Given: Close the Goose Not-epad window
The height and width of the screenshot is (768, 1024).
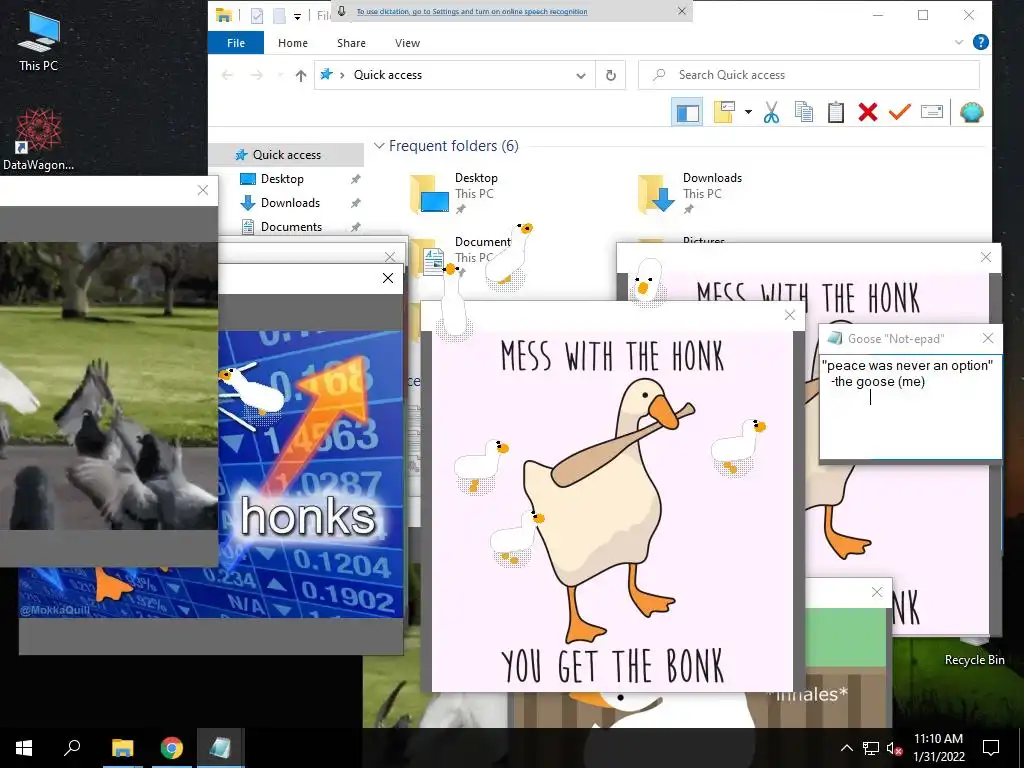Looking at the screenshot, I should [987, 338].
